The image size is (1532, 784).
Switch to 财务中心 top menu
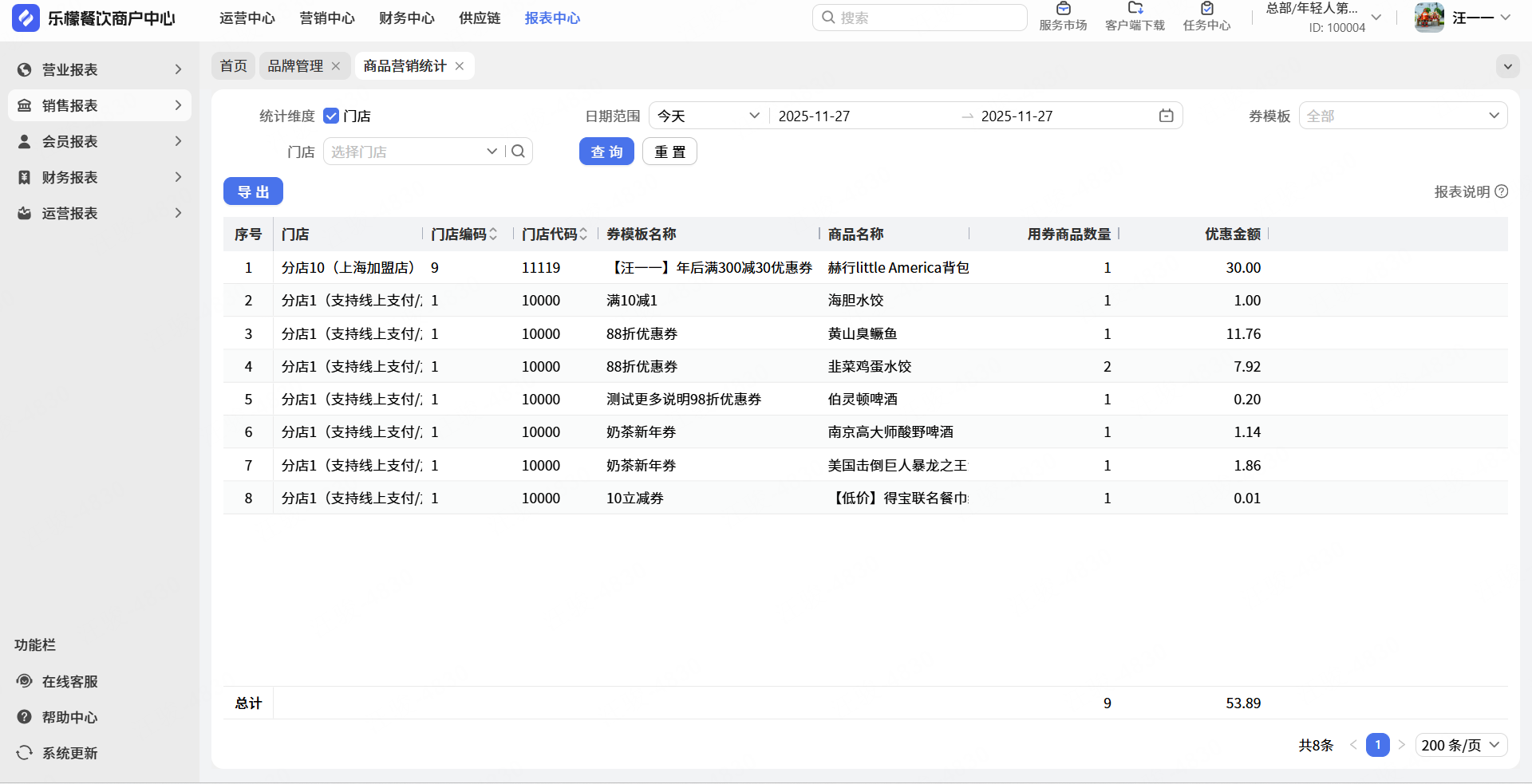pyautogui.click(x=407, y=18)
